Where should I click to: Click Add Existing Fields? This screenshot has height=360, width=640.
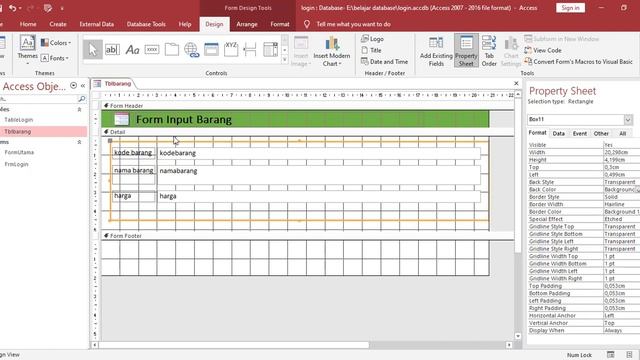pyautogui.click(x=436, y=51)
